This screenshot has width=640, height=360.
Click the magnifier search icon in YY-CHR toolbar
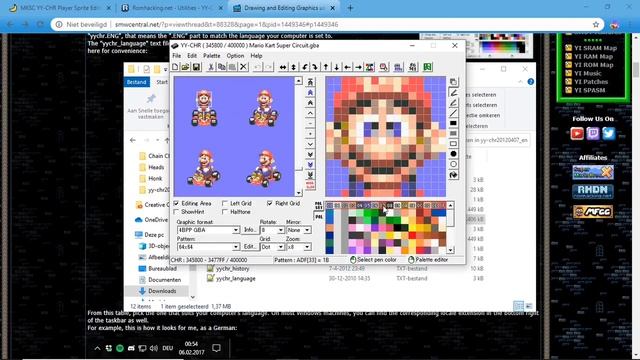point(384,67)
